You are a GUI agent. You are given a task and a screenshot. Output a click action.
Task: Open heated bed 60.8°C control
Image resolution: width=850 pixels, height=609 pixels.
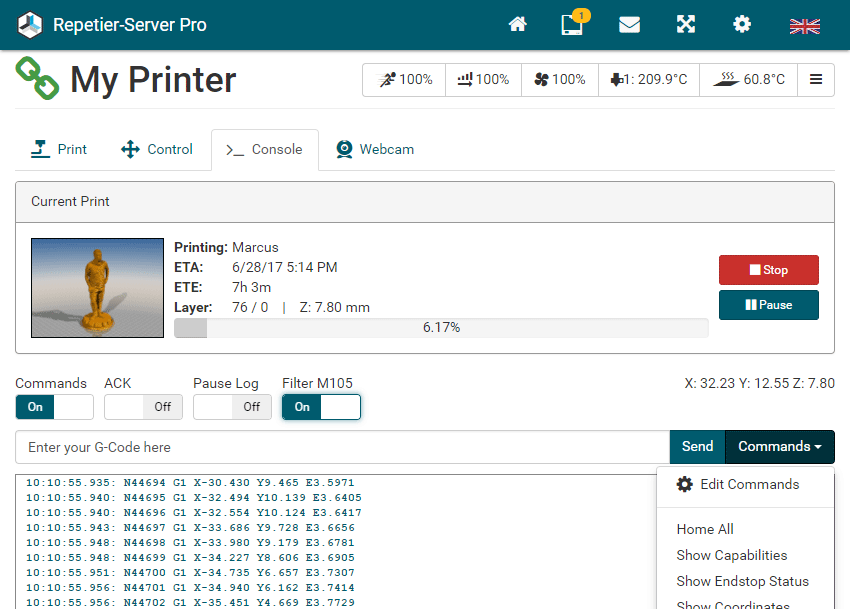click(748, 80)
